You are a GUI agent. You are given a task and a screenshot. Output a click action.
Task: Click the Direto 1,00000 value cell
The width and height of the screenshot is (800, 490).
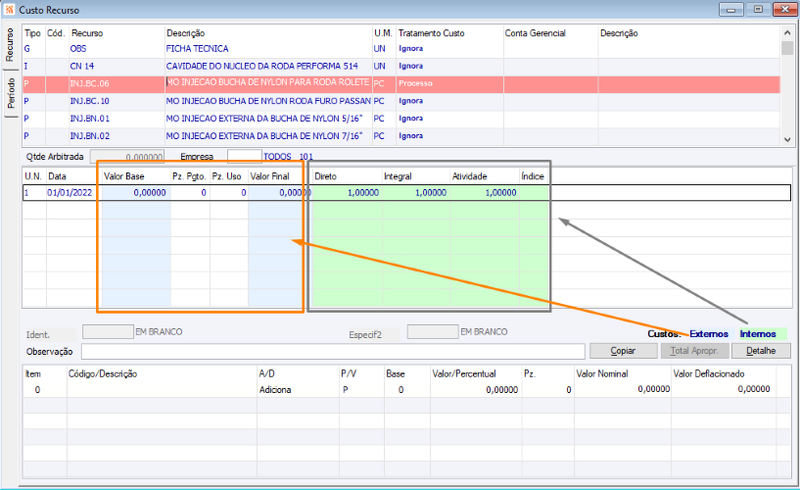346,193
